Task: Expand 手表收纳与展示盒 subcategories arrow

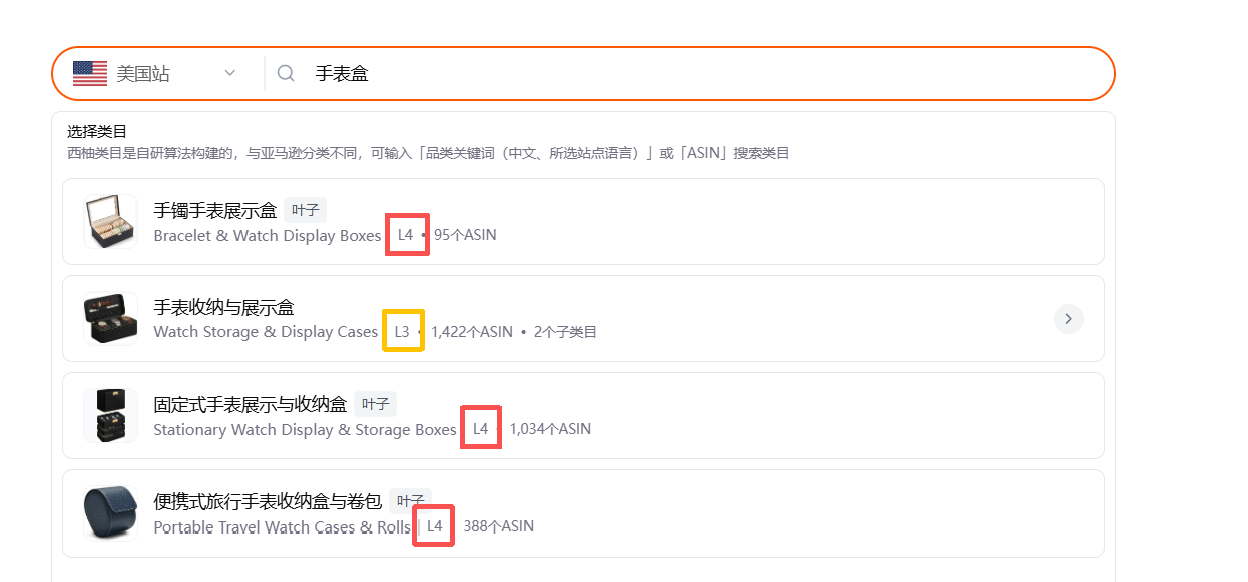Action: tap(1069, 319)
